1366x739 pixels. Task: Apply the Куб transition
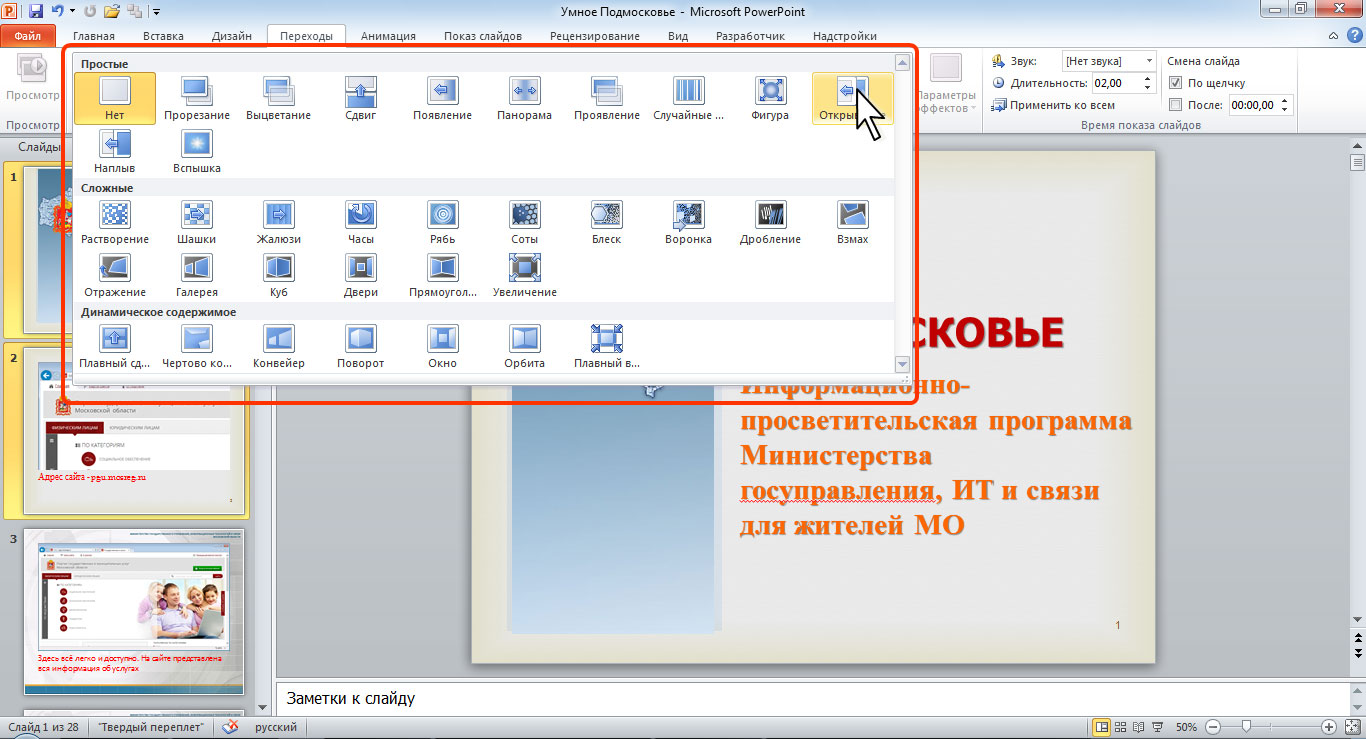(x=278, y=275)
